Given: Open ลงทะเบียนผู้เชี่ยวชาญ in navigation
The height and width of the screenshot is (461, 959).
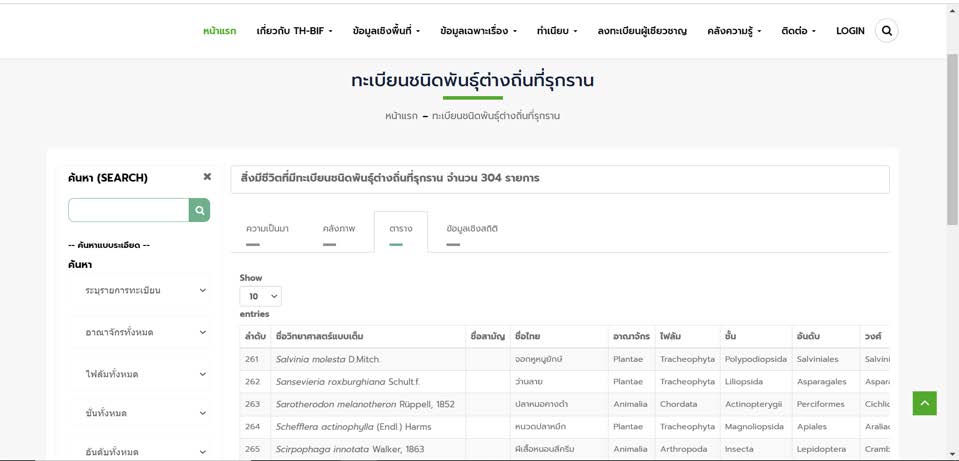Looking at the screenshot, I should 642,31.
